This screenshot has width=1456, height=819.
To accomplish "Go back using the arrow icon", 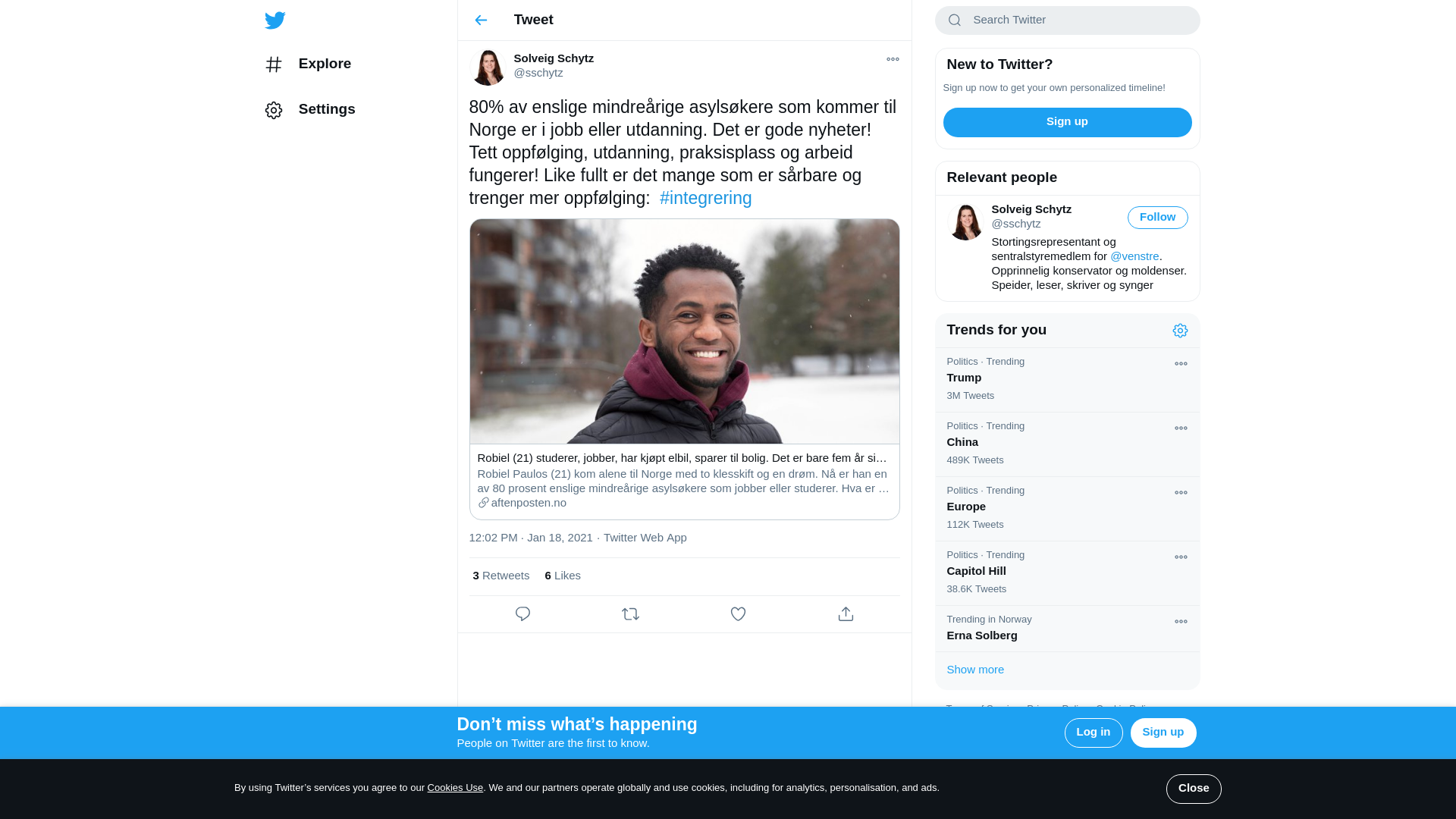I will click(x=481, y=20).
